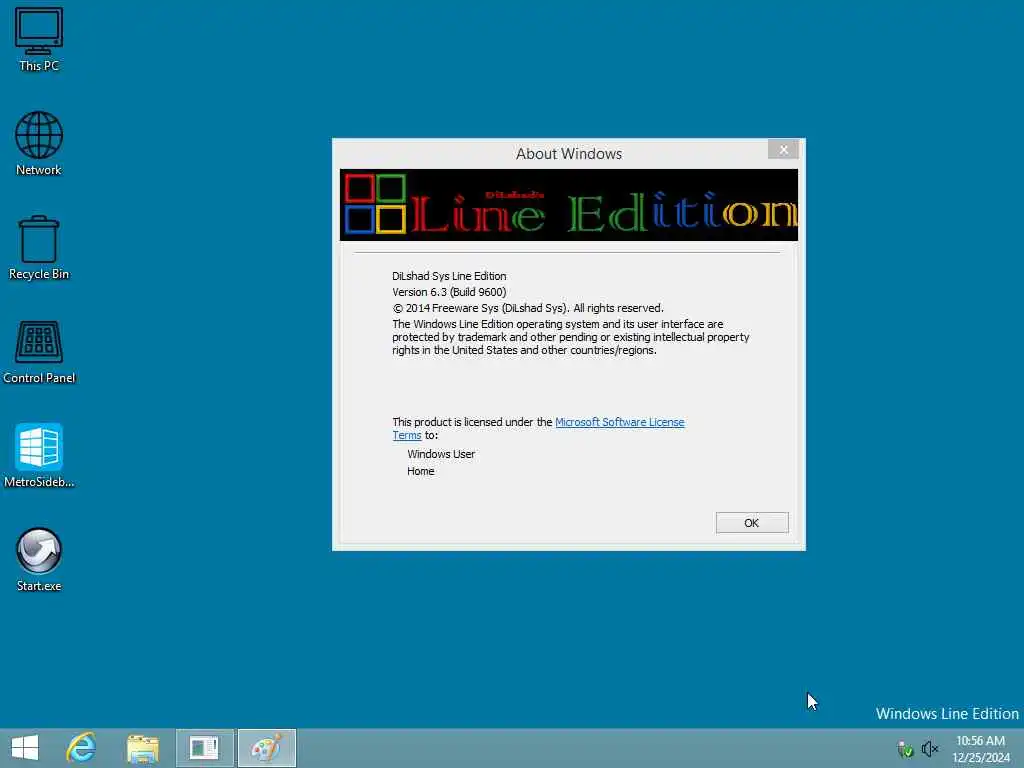This screenshot has height=768, width=1024.
Task: Launch Start.exe desktop shortcut
Action: point(39,560)
